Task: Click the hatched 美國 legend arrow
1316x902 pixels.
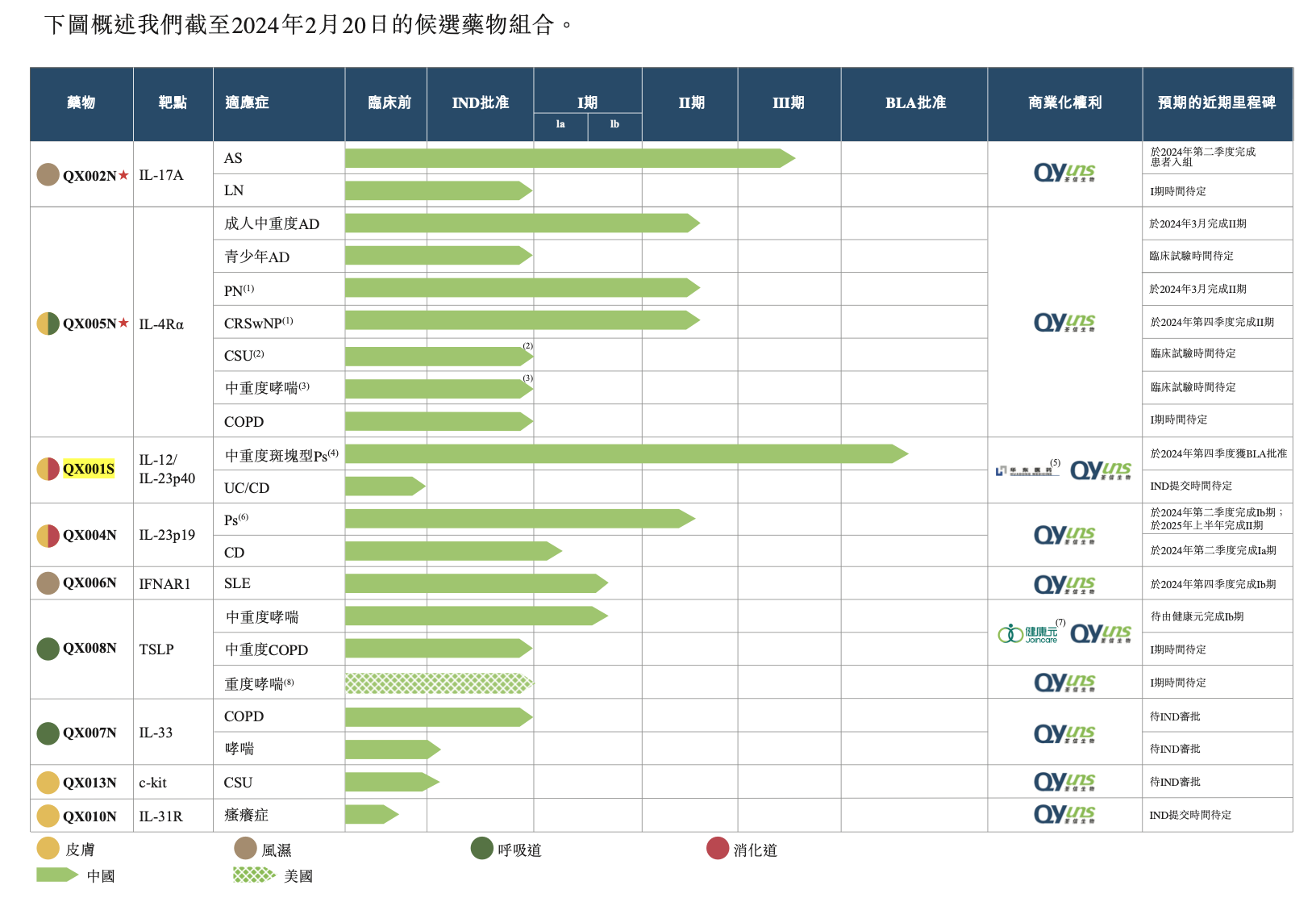Action: click(x=254, y=875)
